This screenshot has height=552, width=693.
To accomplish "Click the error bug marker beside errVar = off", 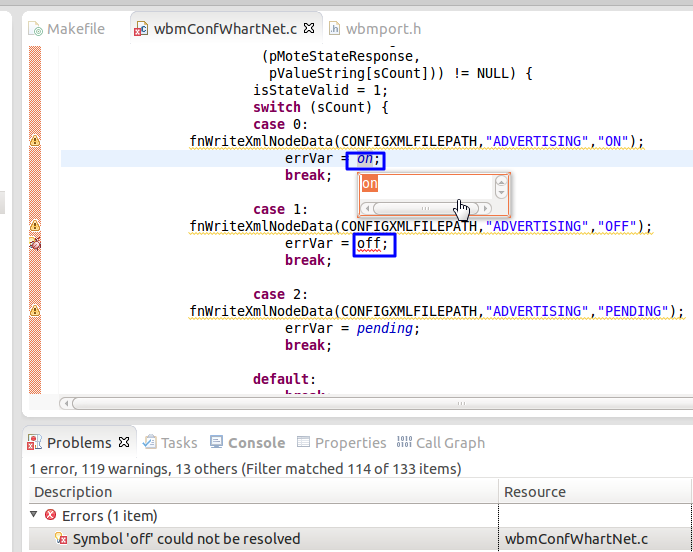I will coord(35,243).
